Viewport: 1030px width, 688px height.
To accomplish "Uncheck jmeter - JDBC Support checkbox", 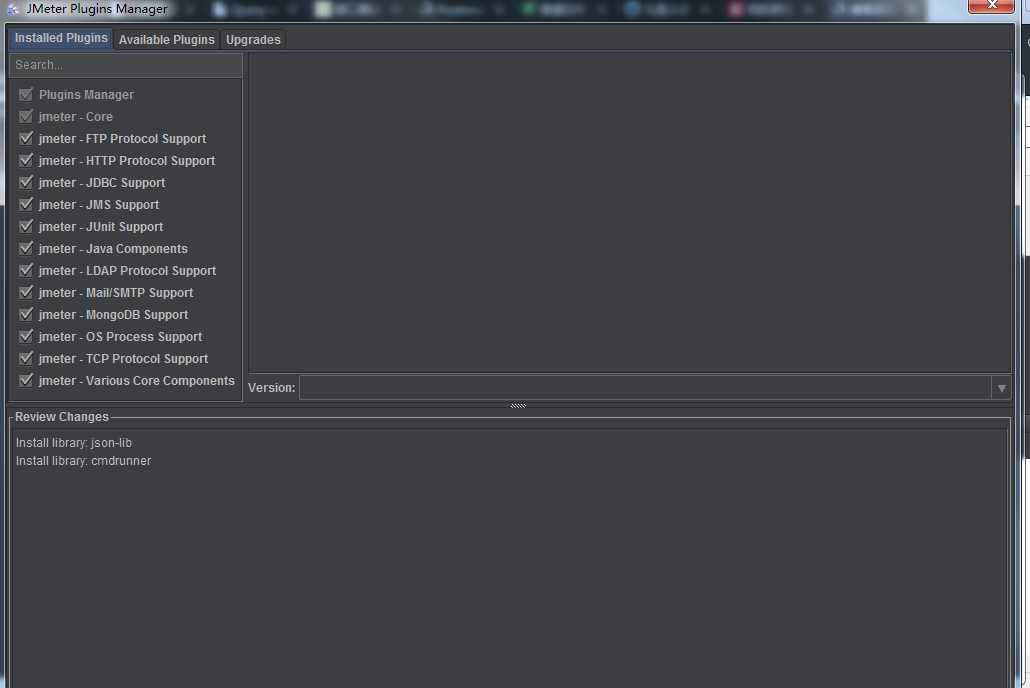I will (26, 182).
